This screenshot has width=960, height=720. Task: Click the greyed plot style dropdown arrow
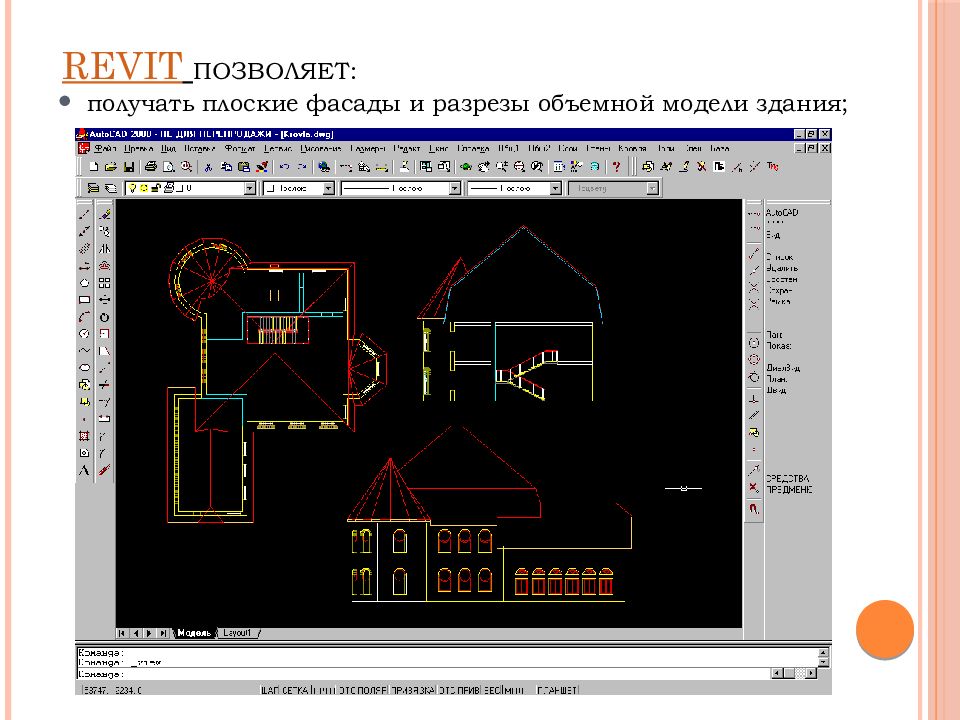tap(653, 189)
